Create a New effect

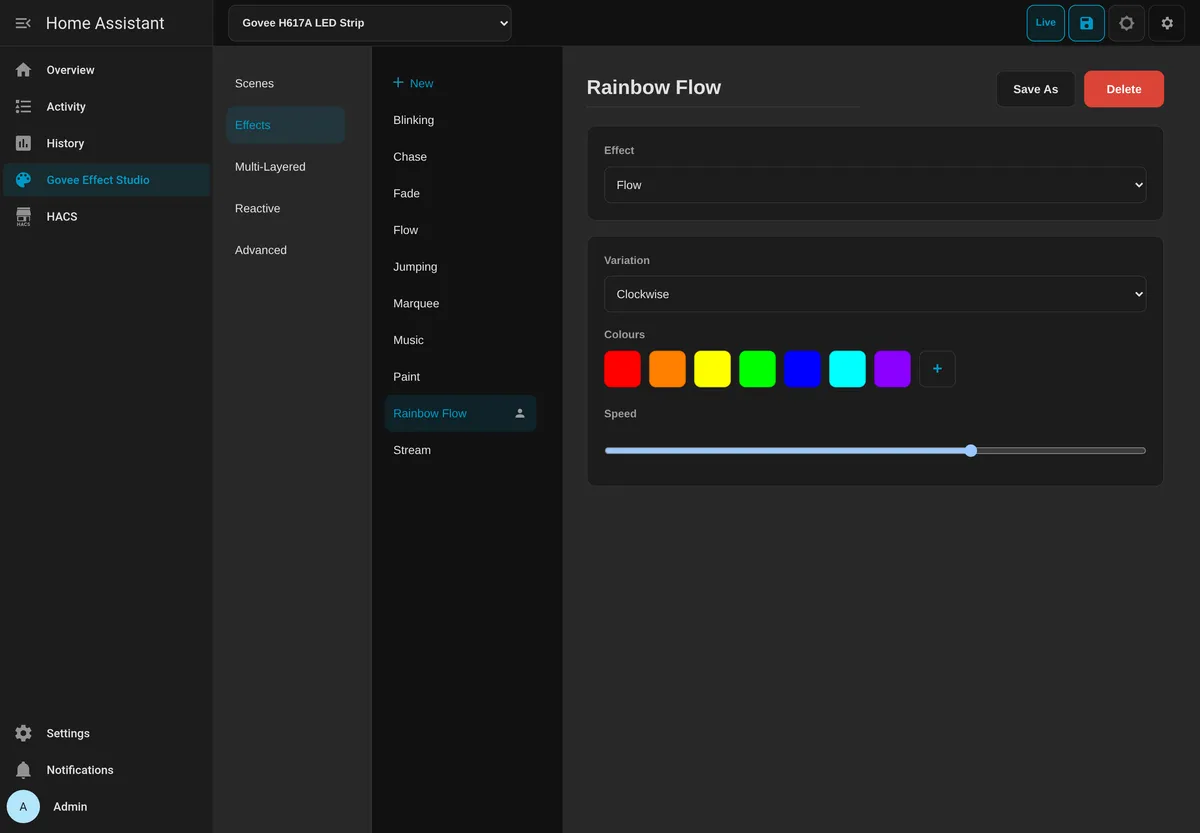[460, 83]
